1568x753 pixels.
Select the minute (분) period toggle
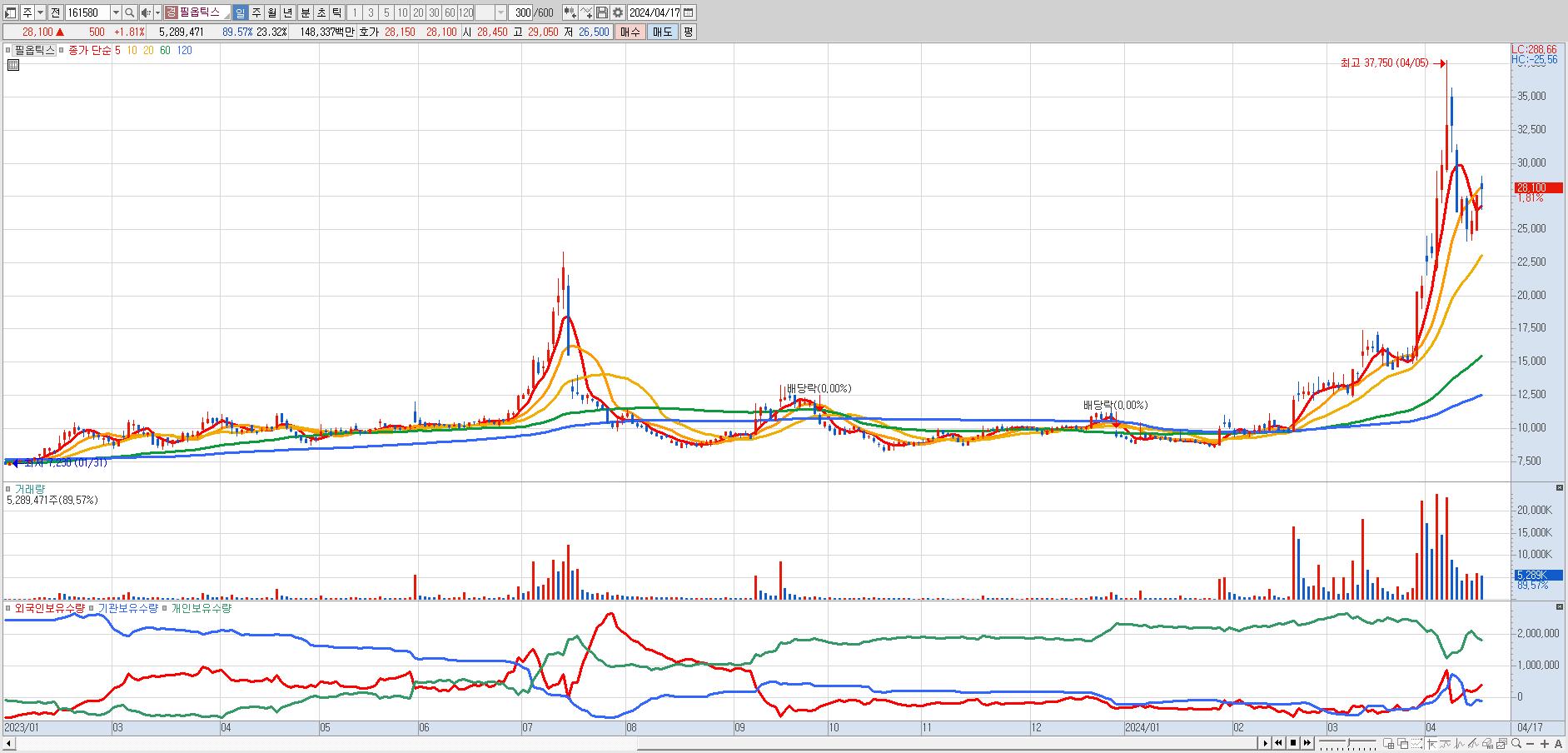pos(306,12)
